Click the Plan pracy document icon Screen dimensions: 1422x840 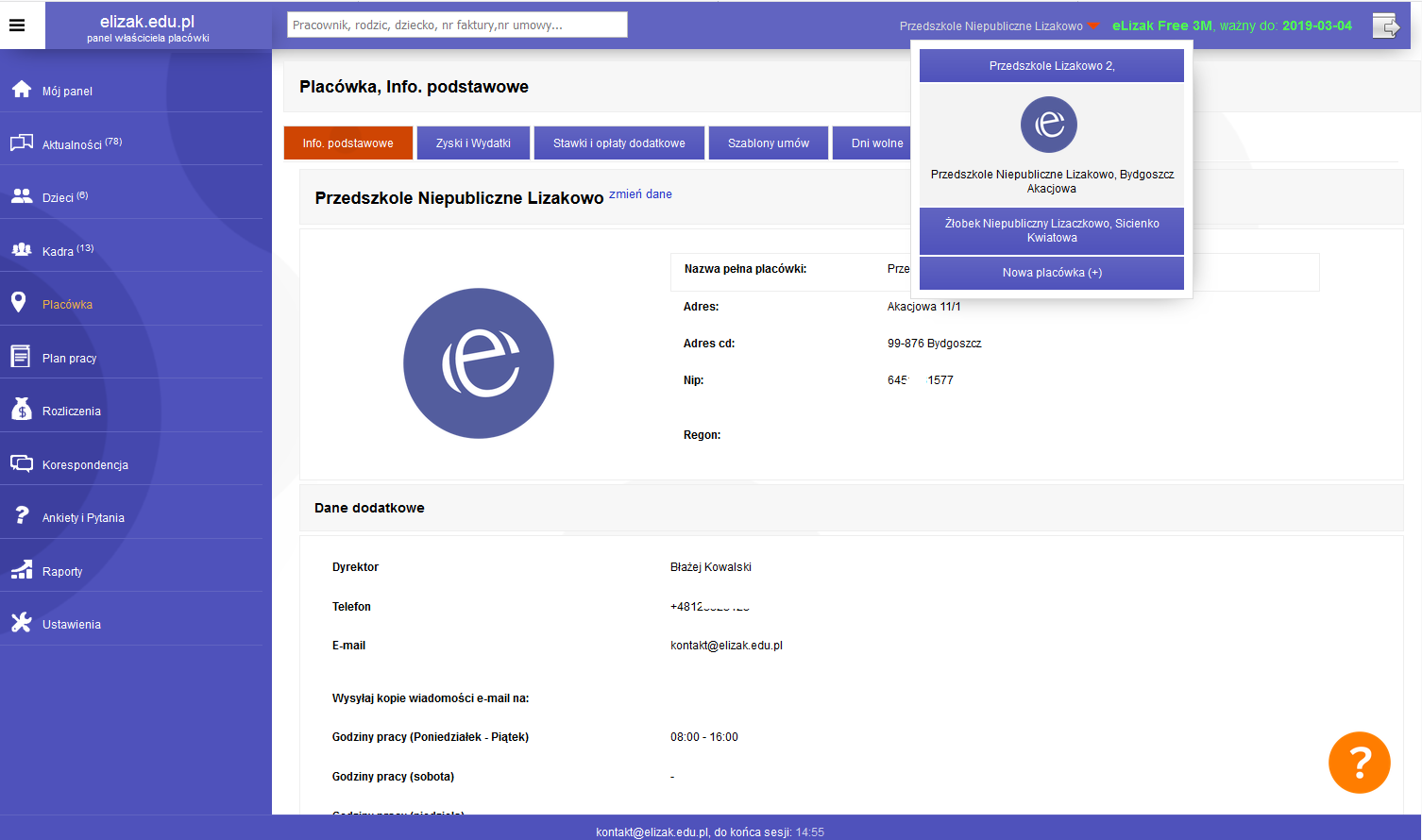point(20,356)
